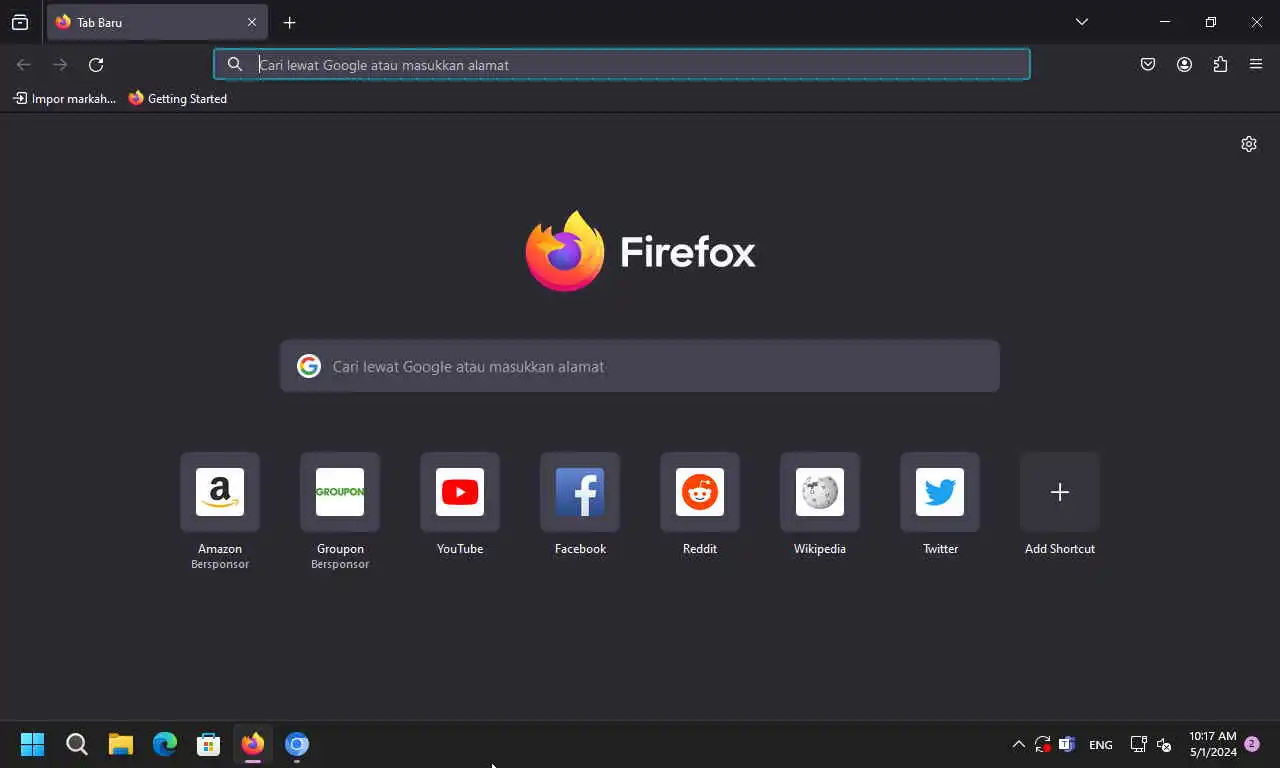Restore down the Firefox window
The width and height of the screenshot is (1280, 768).
[1211, 22]
